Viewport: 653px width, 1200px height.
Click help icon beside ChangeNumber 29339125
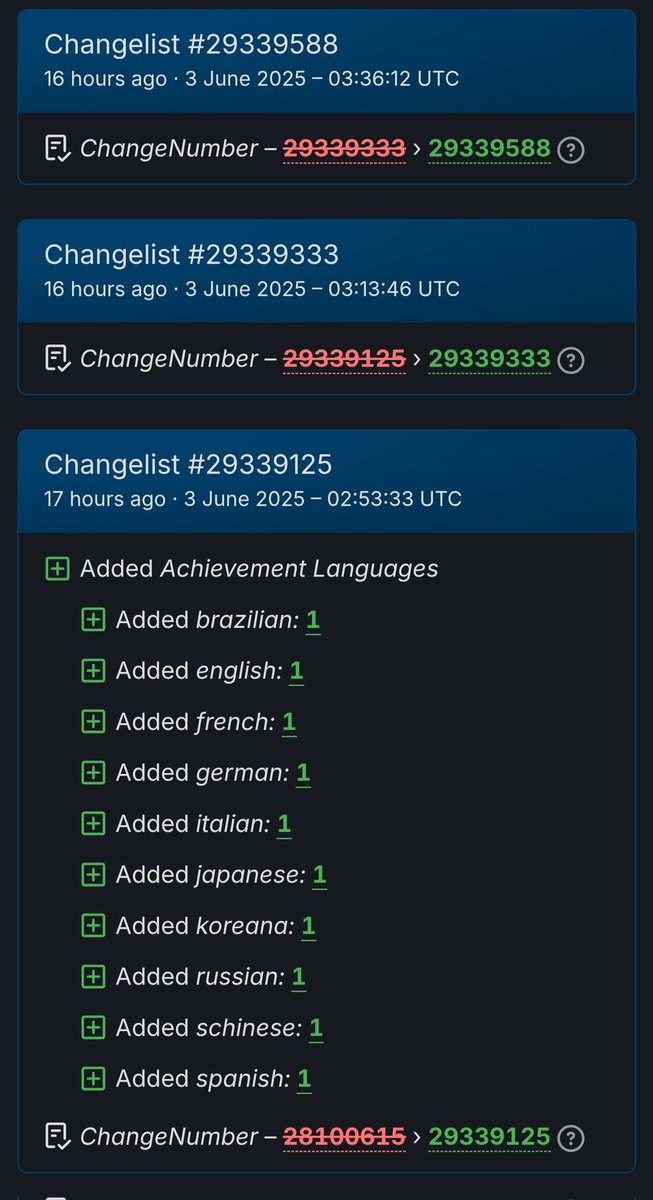[x=570, y=1137]
